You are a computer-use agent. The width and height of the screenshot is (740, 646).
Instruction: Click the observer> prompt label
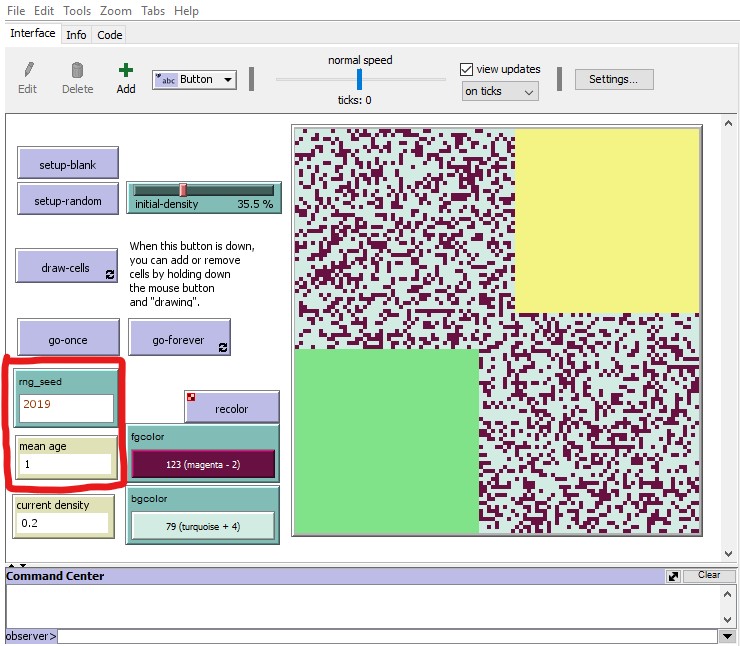(31, 637)
